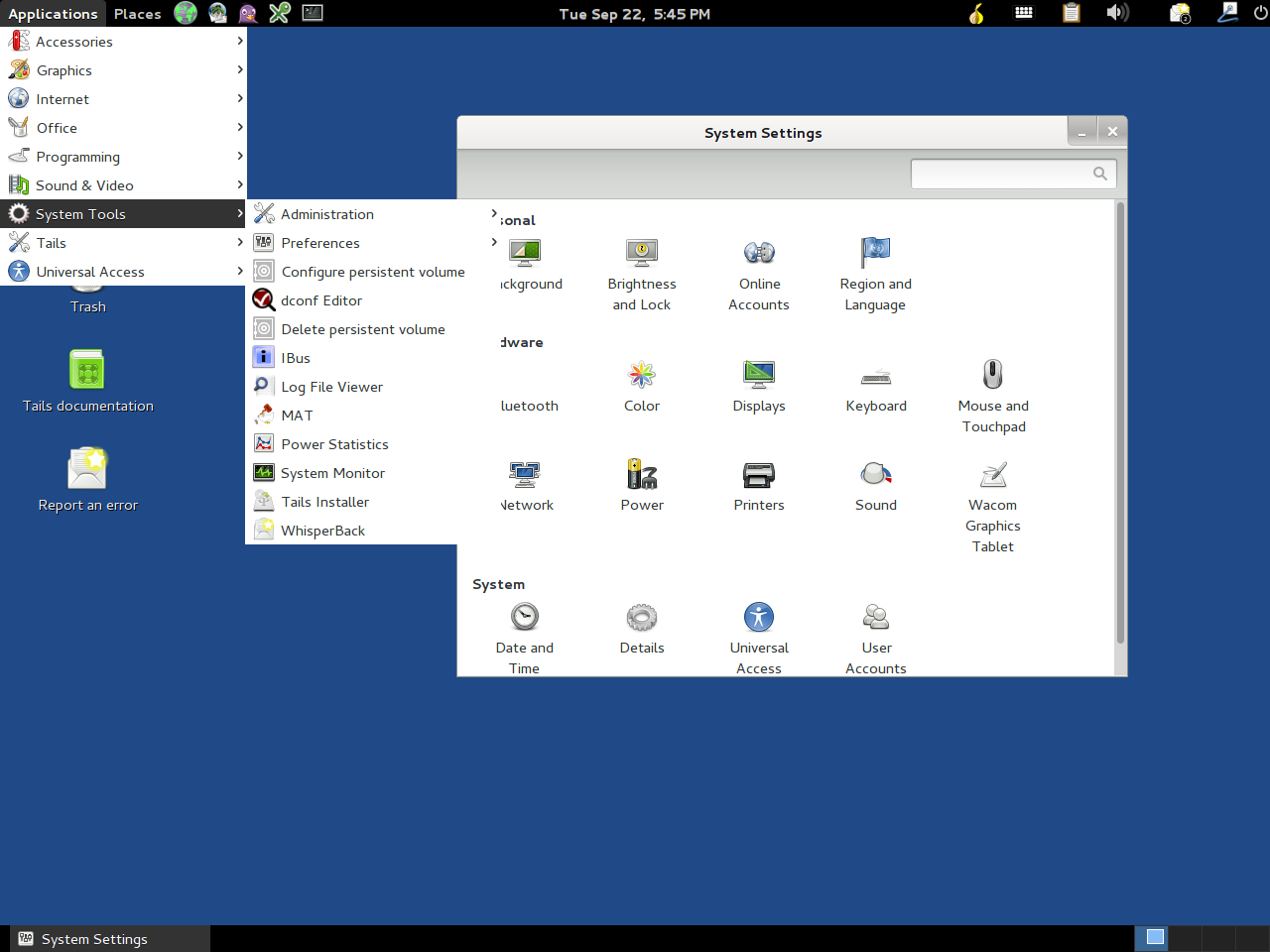This screenshot has height=952, width=1270.
Task: Open Online Accounts panel
Action: coord(758,254)
